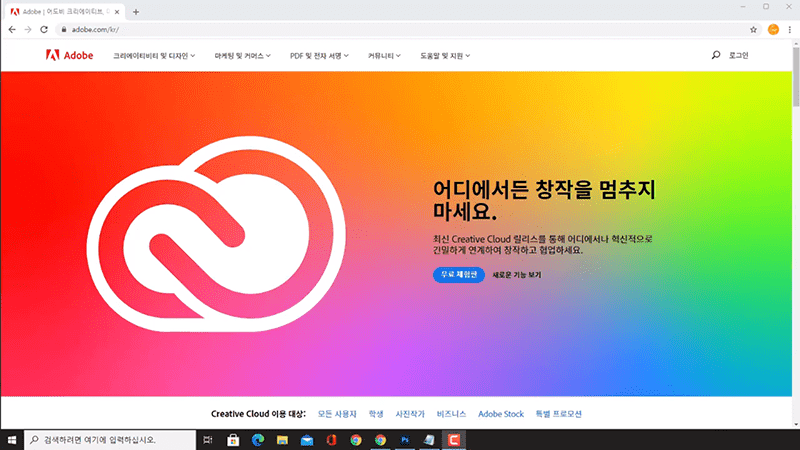Expand the 도움말 및 지원 menu
The height and width of the screenshot is (450, 800).
(445, 56)
